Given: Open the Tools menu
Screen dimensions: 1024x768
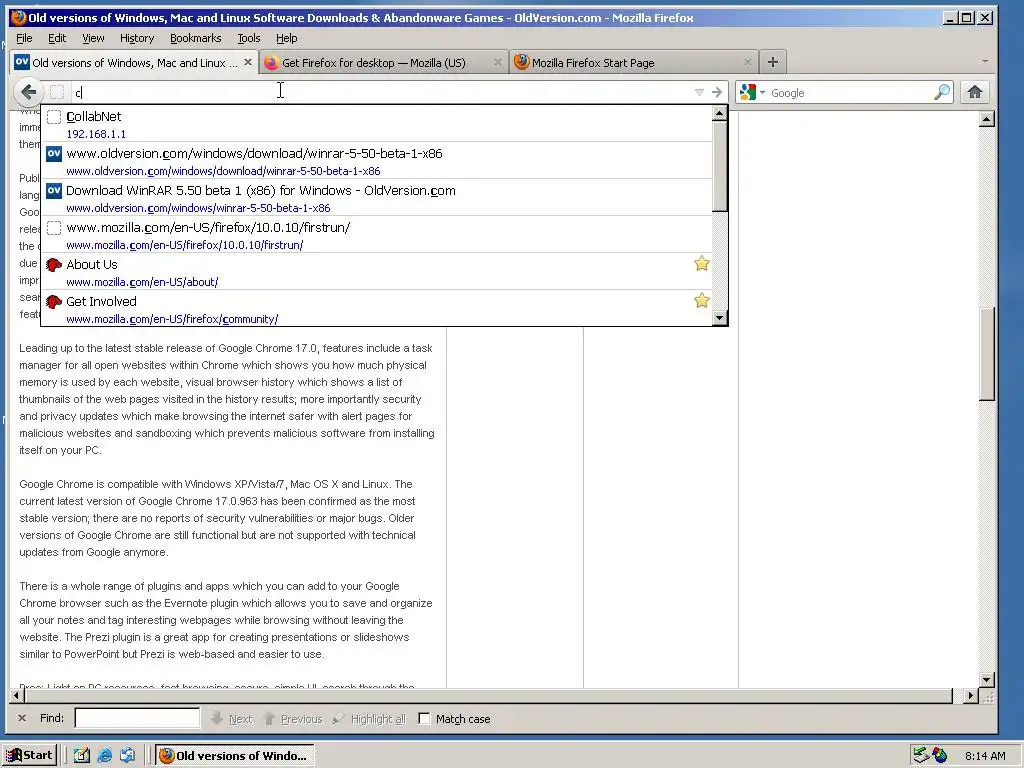Looking at the screenshot, I should [x=249, y=38].
